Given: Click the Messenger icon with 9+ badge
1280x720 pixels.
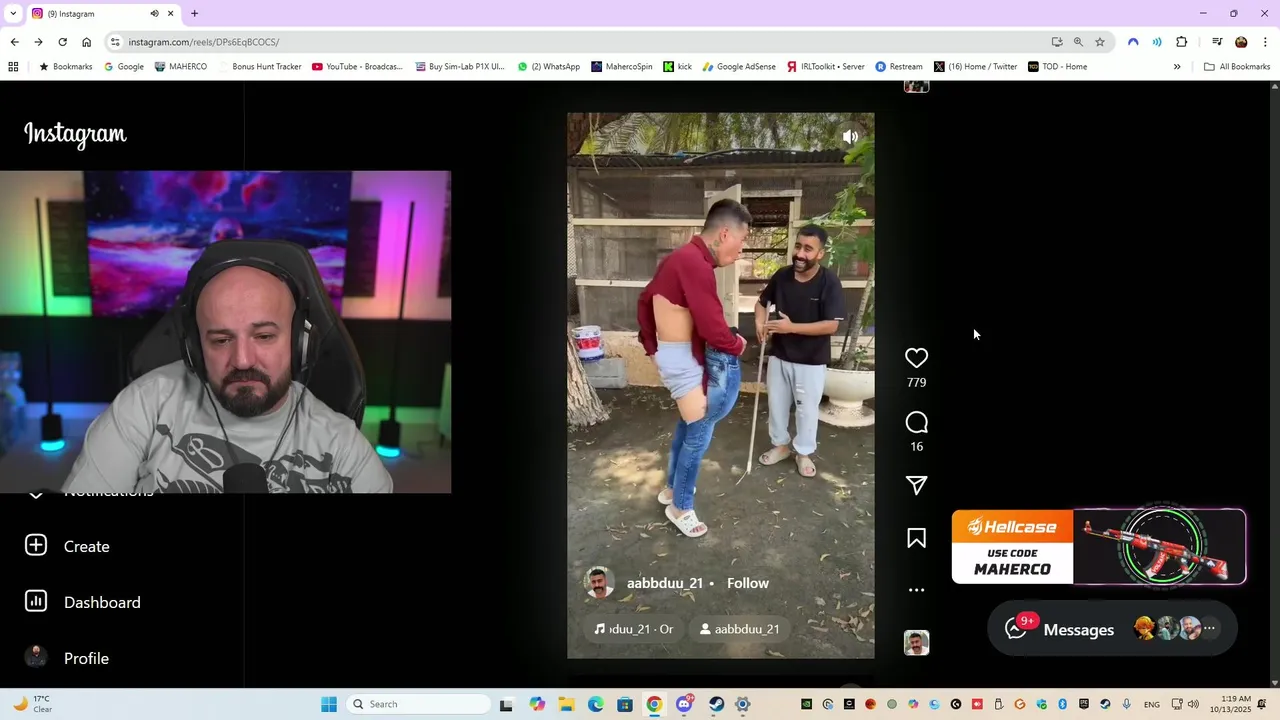Looking at the screenshot, I should pyautogui.click(x=1017, y=628).
